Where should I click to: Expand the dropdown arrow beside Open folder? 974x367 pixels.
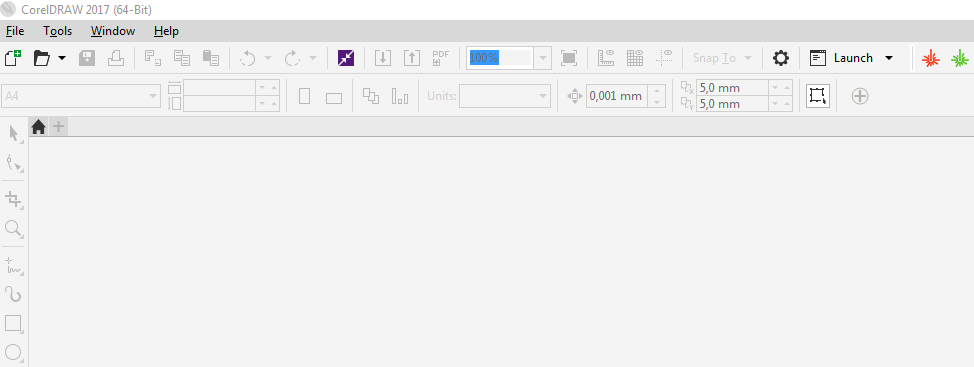[61, 58]
